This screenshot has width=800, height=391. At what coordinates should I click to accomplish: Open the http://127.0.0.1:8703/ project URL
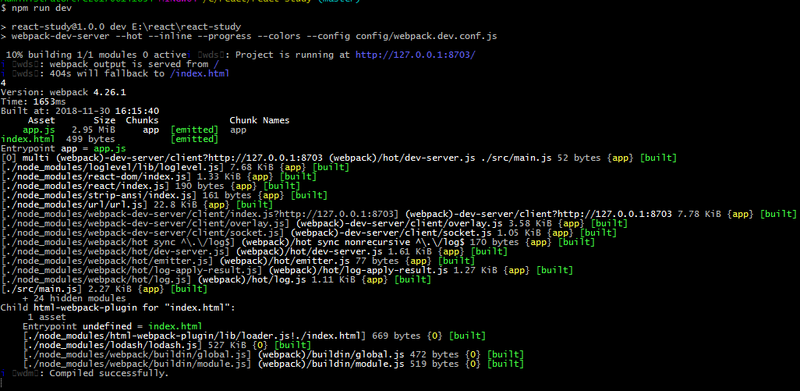(416, 55)
